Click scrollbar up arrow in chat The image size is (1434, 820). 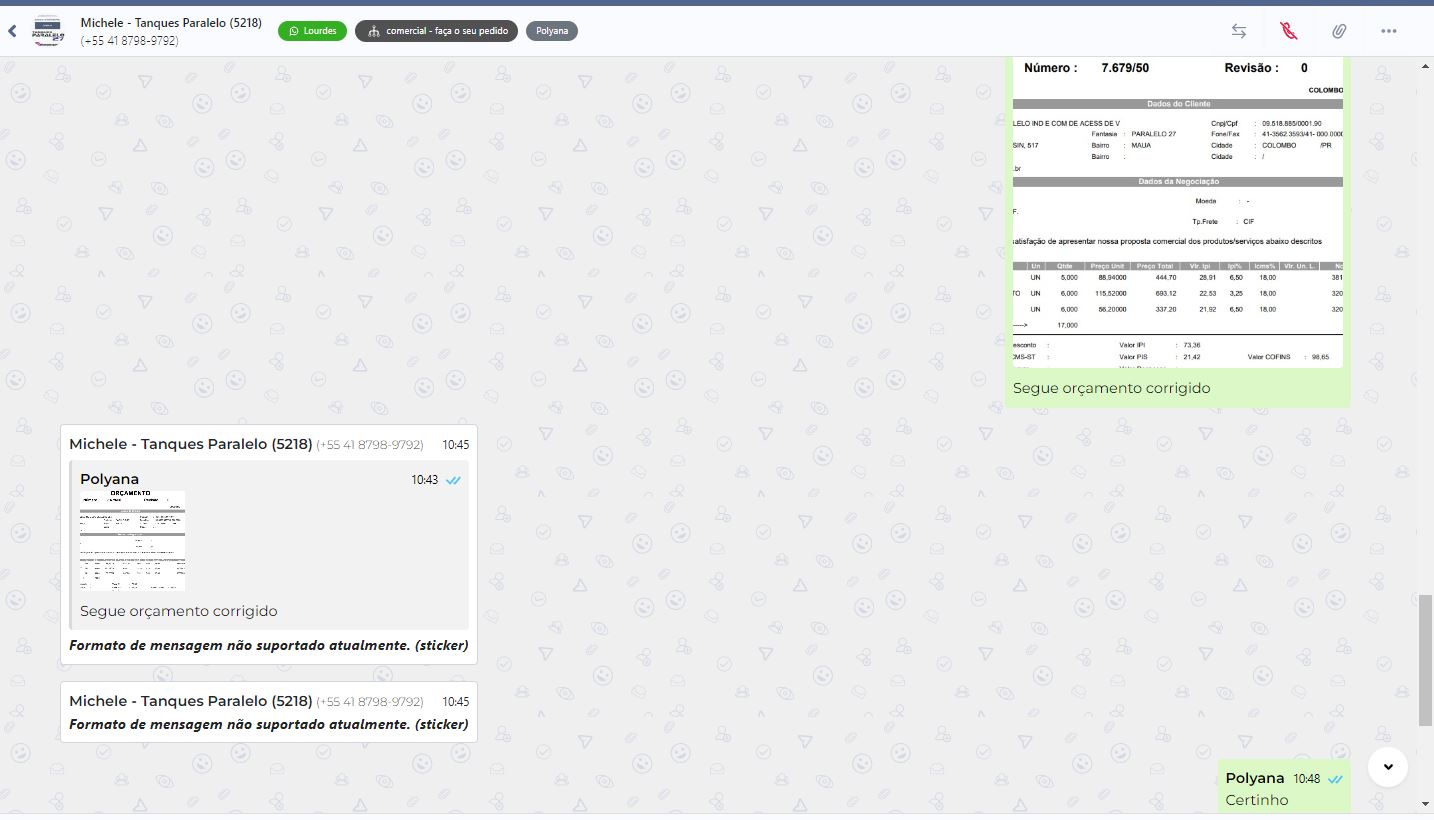[x=1426, y=65]
